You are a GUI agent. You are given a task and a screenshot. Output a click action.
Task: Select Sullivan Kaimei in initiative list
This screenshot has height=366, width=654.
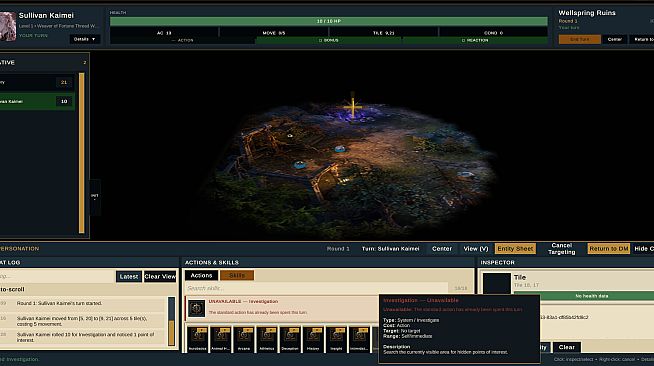37,101
